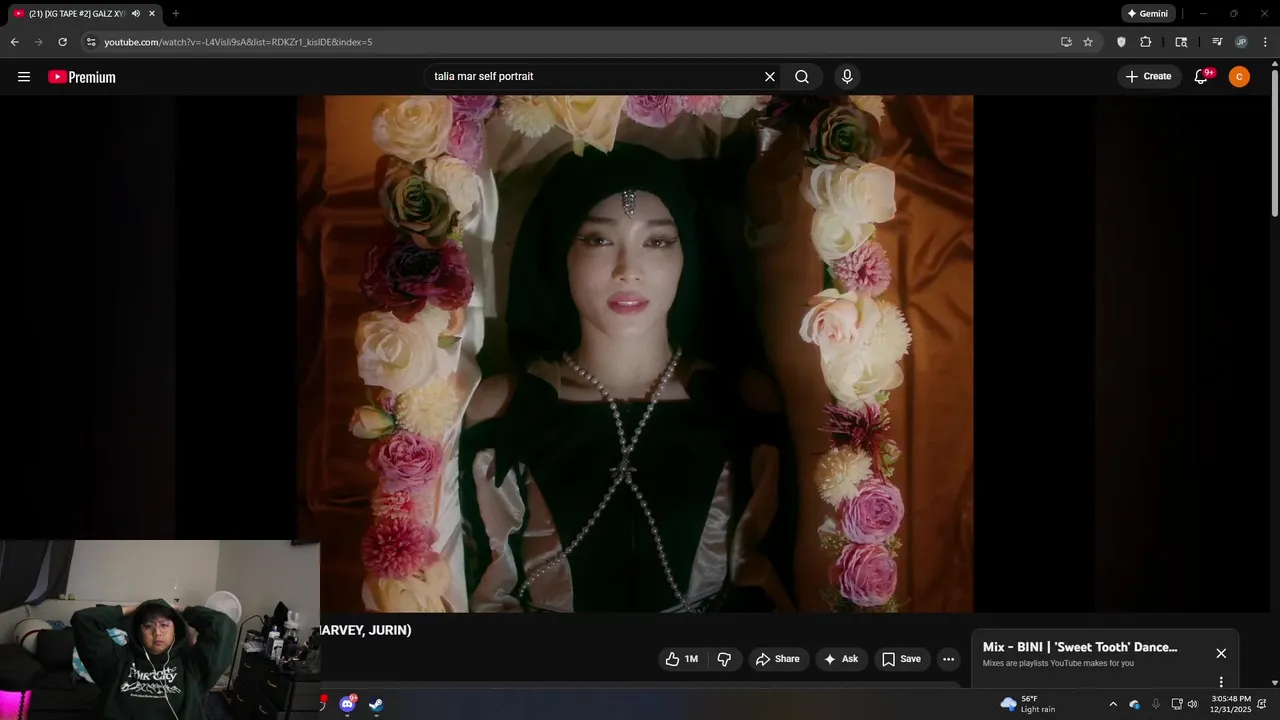
Task: Dislike the video with thumbs down
Action: (x=724, y=659)
